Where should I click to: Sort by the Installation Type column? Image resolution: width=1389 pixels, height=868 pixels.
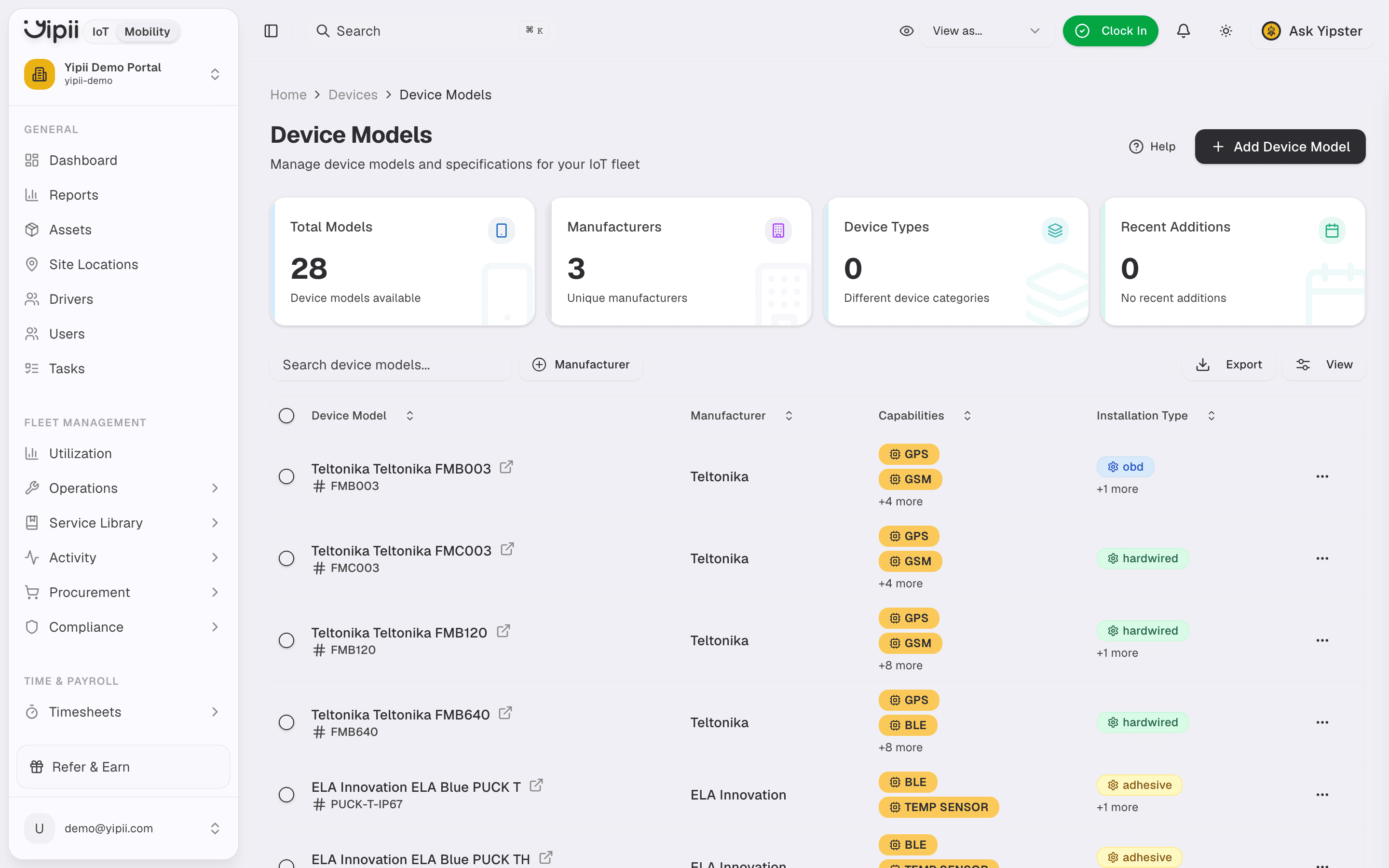(x=1156, y=416)
